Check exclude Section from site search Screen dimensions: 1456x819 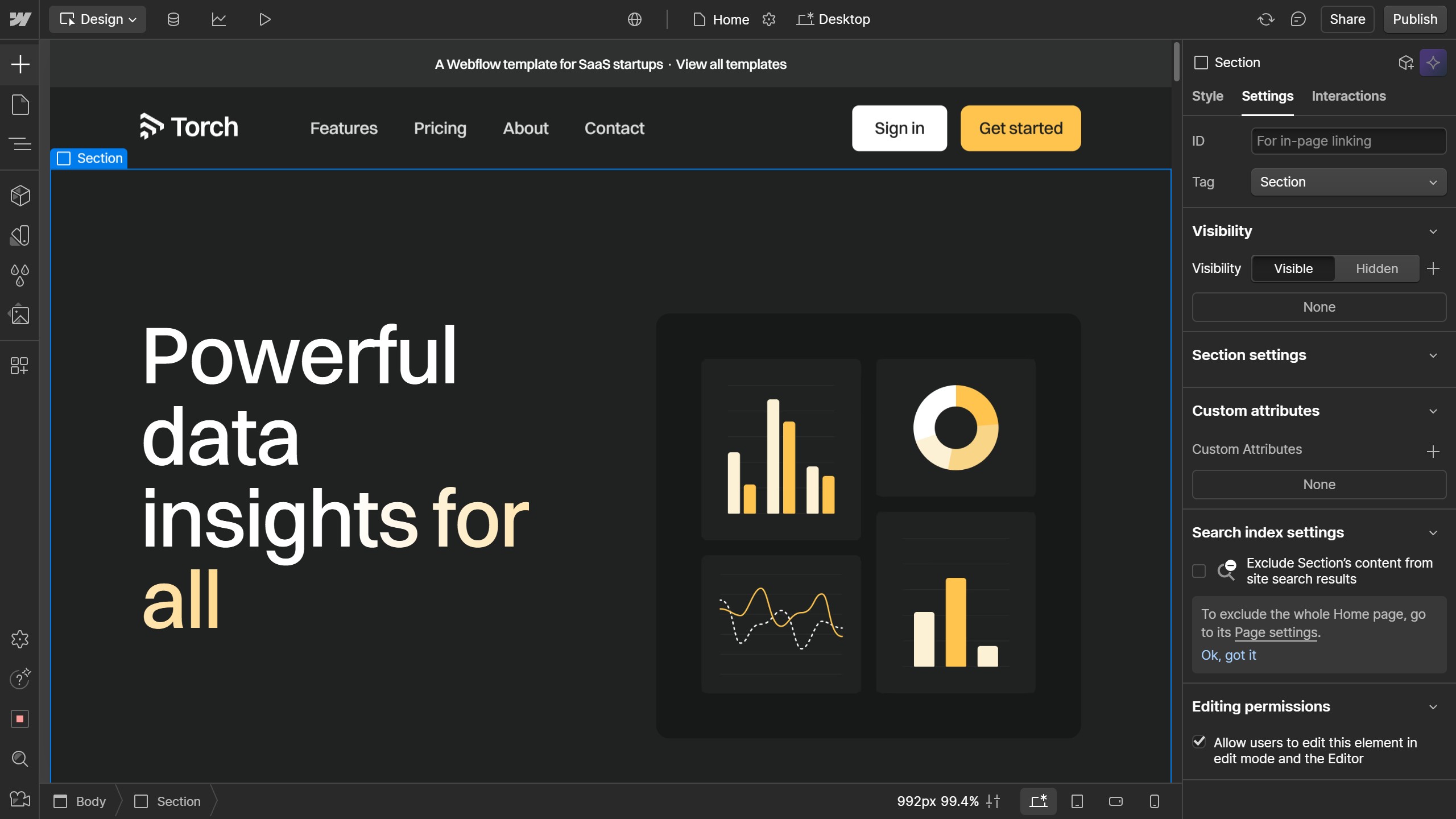1199,571
